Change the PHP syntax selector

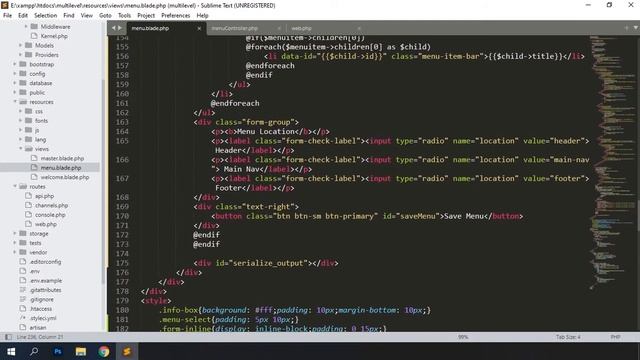click(616, 337)
